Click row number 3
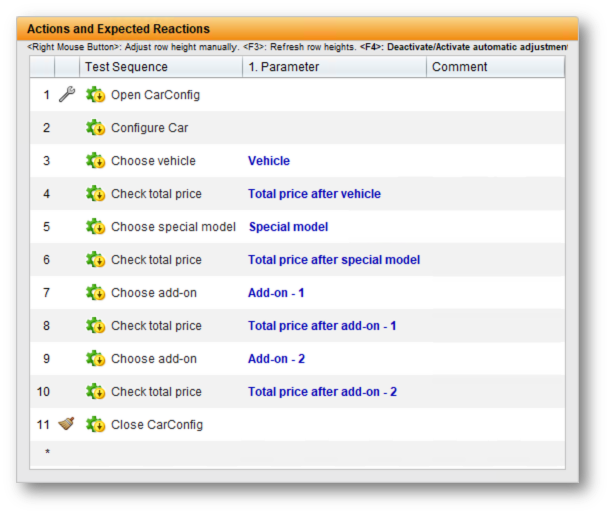 tap(46, 161)
